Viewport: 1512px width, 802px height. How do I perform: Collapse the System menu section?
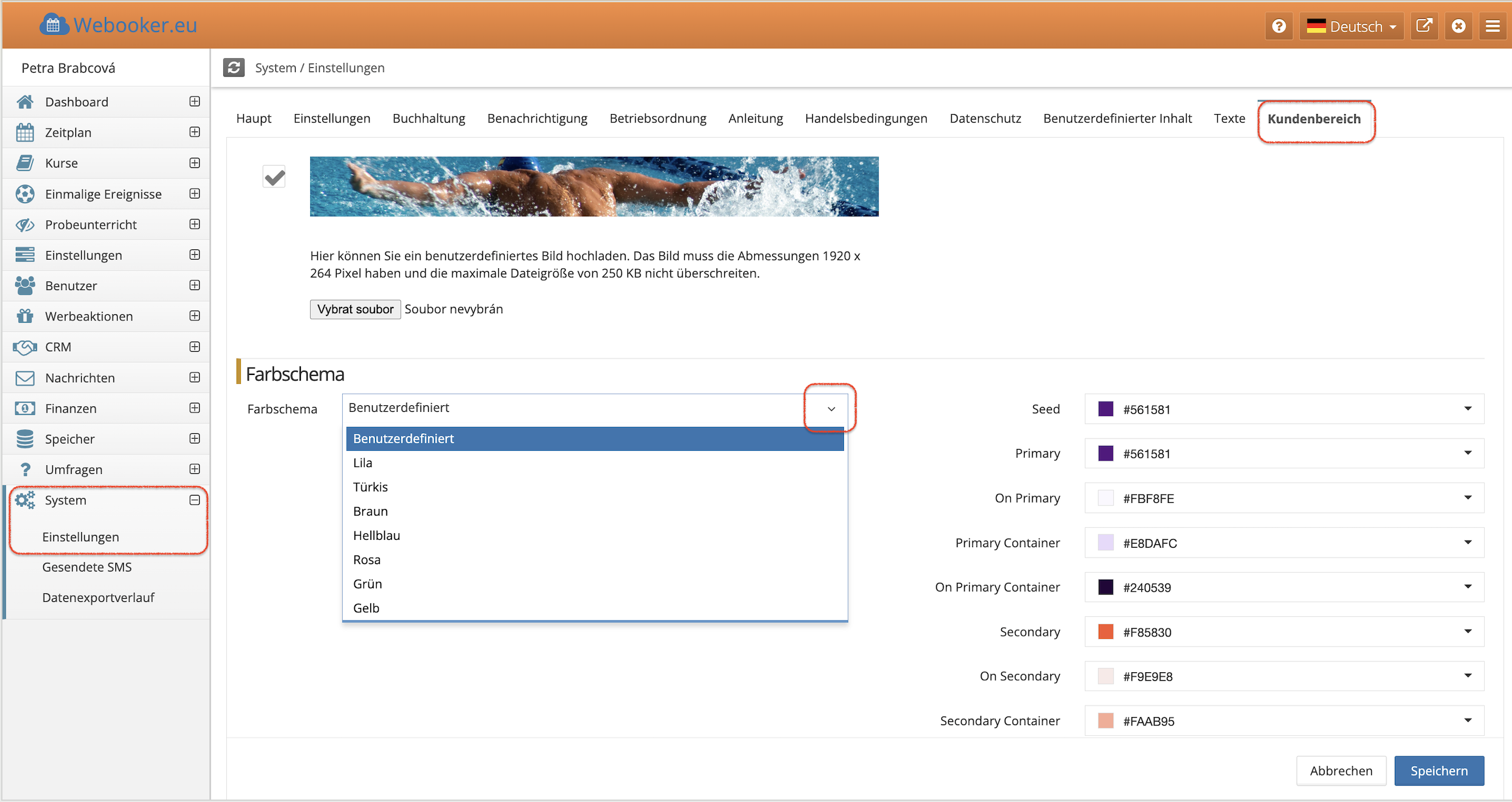coord(194,500)
